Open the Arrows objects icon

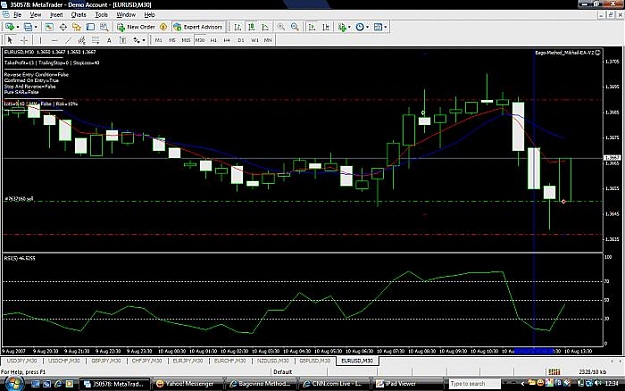pyautogui.click(x=136, y=40)
